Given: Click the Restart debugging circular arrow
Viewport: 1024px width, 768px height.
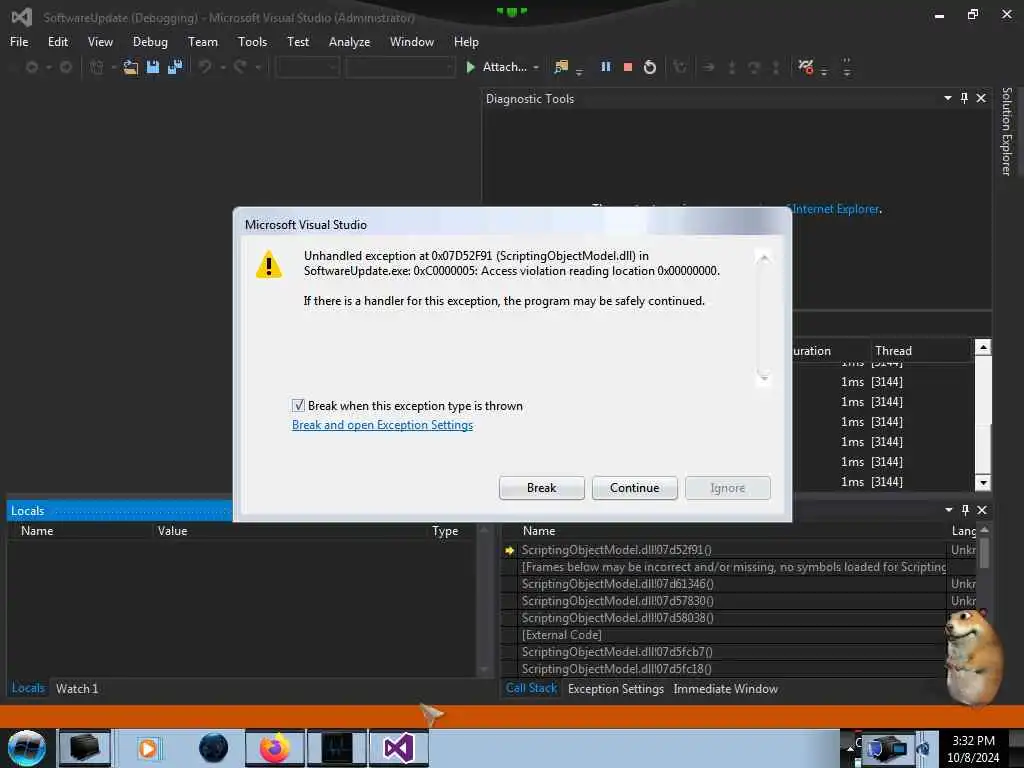Looking at the screenshot, I should point(650,67).
